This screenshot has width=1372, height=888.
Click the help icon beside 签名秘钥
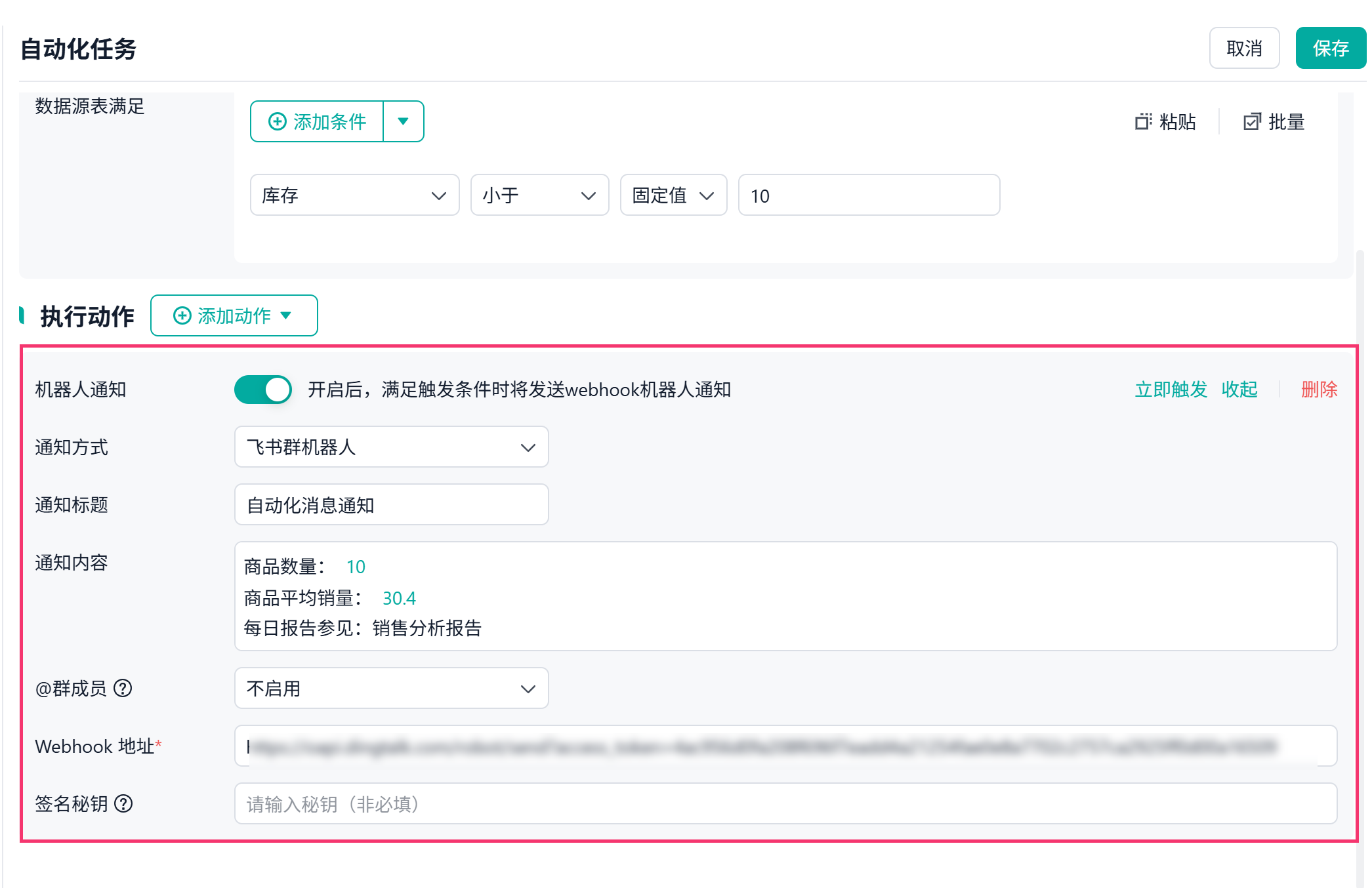pos(123,803)
